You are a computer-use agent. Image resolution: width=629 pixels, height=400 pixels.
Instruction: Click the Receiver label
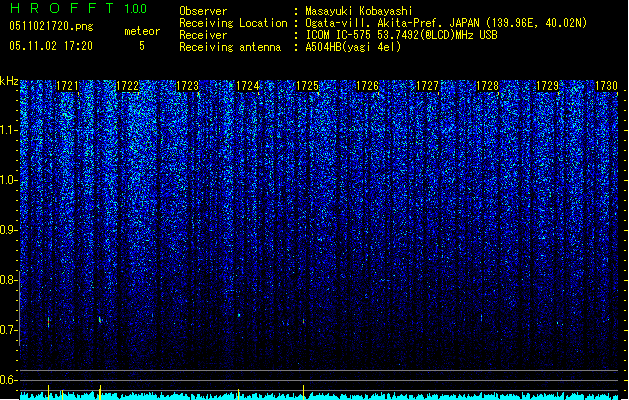click(x=203, y=35)
